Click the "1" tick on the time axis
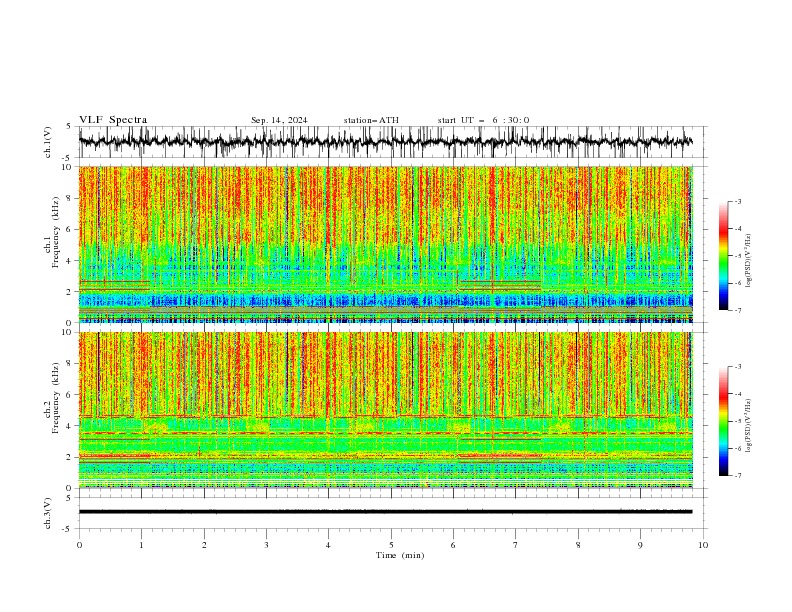The image size is (792, 612). (x=141, y=545)
